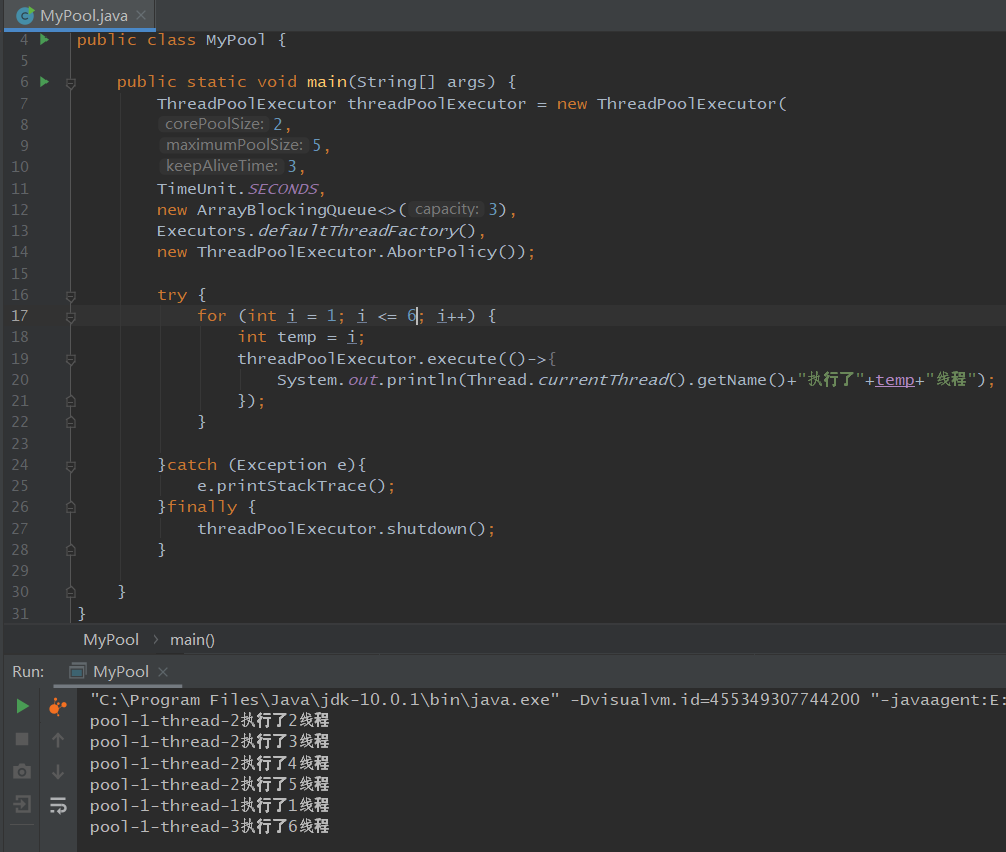Close the MyPool run tab
The width and height of the screenshot is (1006, 852).
coord(163,672)
